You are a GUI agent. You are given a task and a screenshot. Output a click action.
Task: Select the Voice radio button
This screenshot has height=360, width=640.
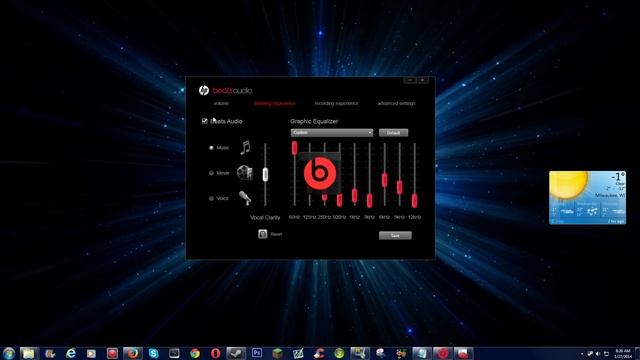(x=211, y=198)
